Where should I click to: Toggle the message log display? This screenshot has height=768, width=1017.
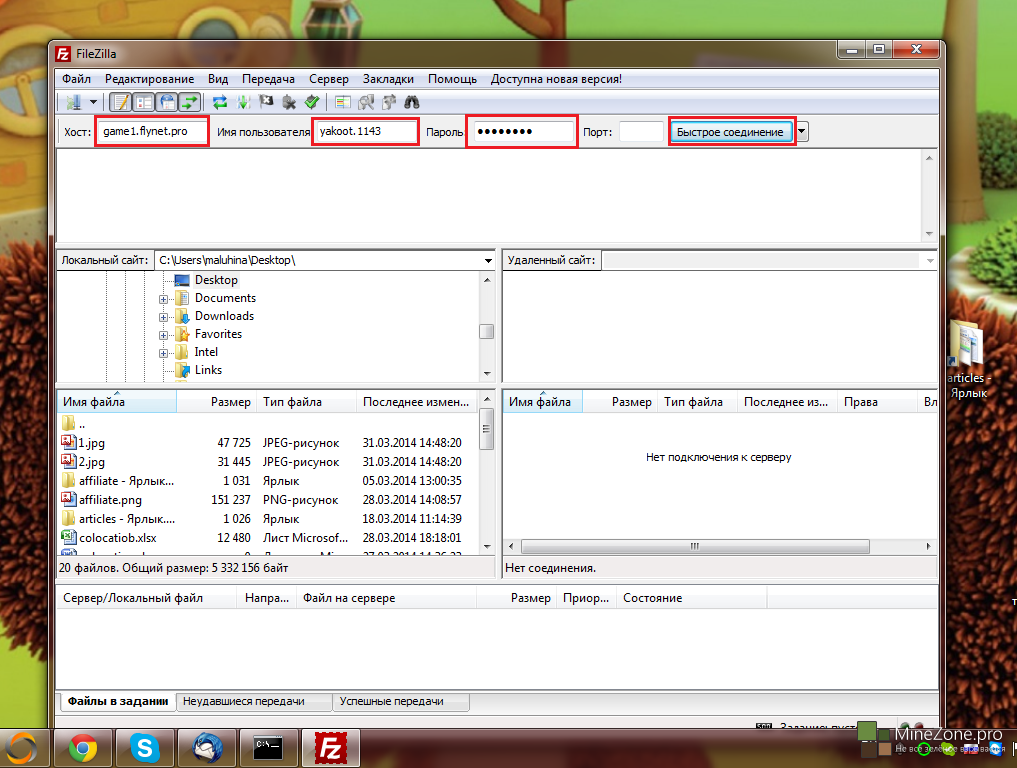121,102
